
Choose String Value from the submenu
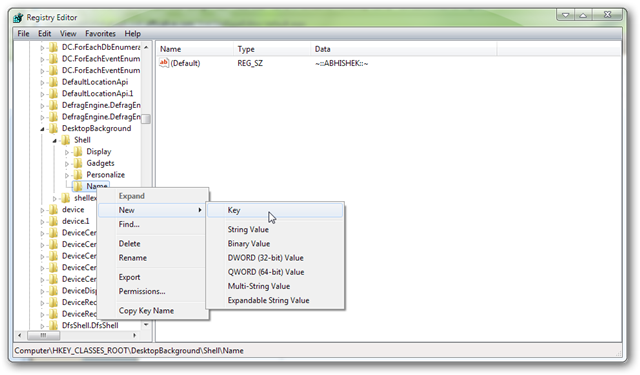275,229
